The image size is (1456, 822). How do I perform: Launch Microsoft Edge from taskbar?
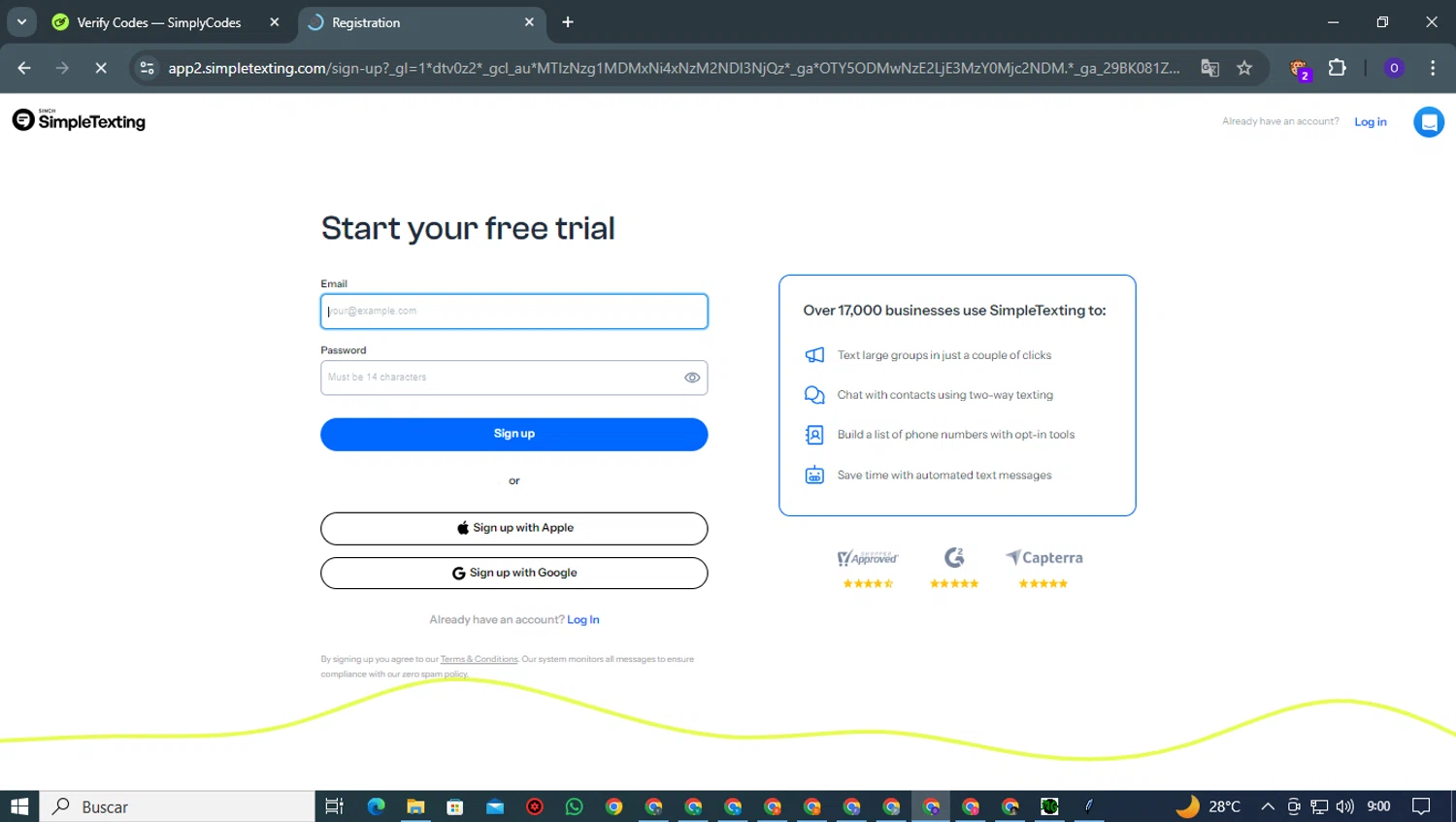[x=376, y=806]
